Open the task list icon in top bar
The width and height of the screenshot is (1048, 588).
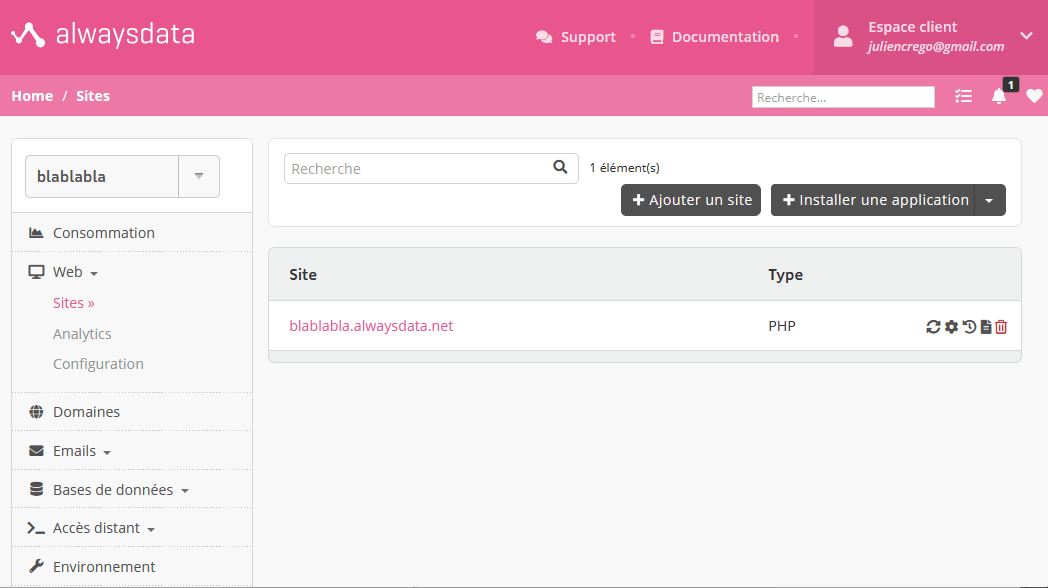point(963,97)
